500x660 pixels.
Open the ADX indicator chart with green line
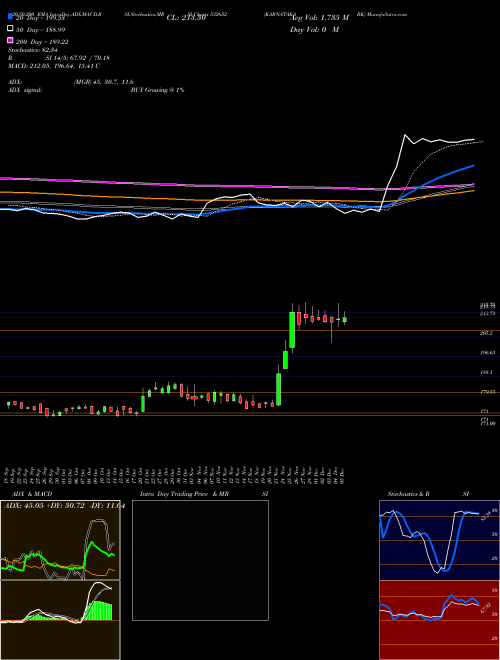click(60, 540)
